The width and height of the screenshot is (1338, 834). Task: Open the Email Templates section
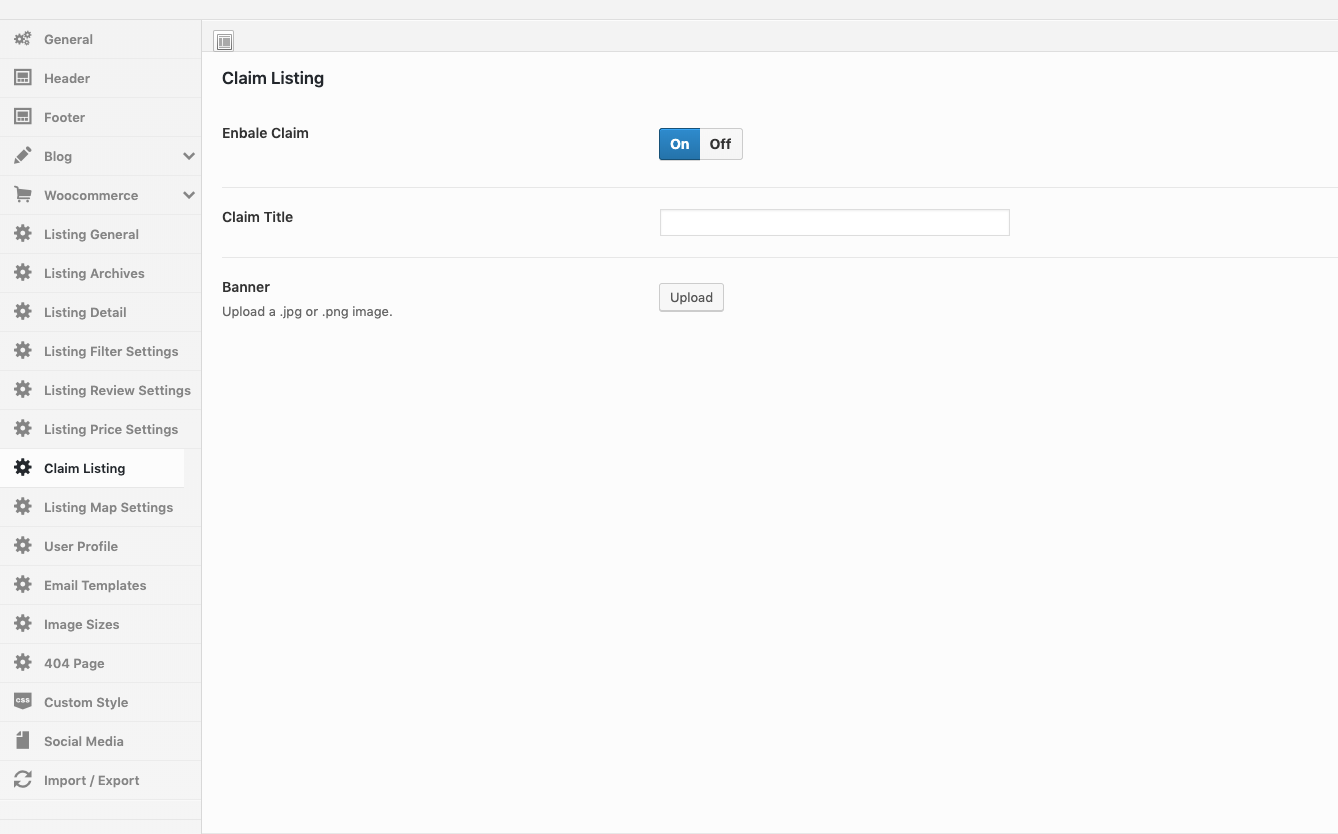point(95,585)
